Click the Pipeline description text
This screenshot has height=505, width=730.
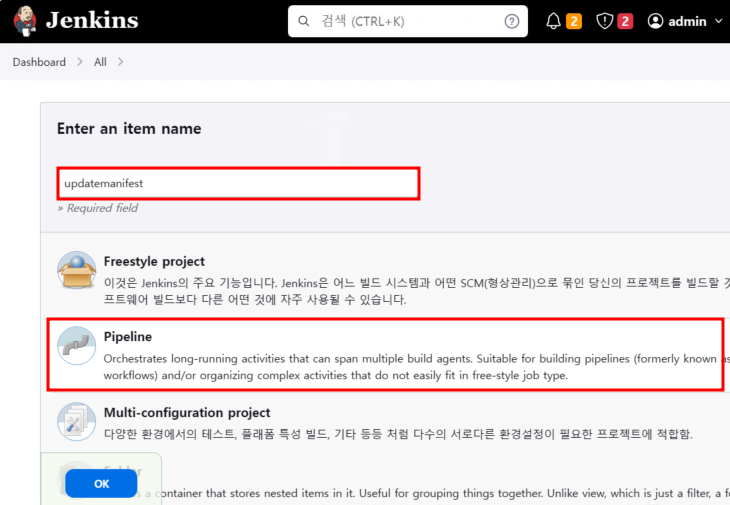pos(417,367)
